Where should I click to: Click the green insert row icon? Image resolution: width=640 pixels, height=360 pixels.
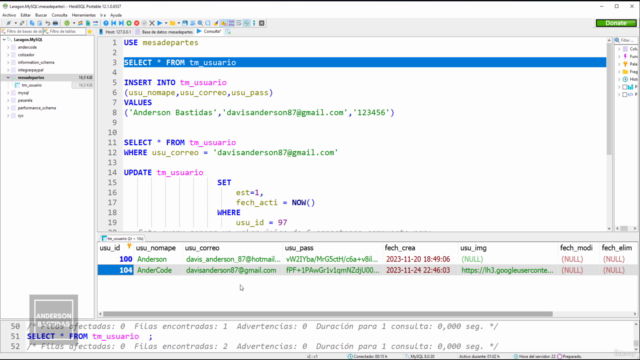click(129, 23)
